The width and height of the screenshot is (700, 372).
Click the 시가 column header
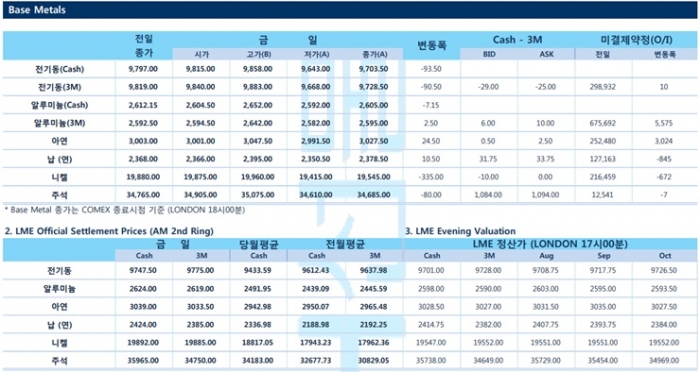click(x=201, y=54)
